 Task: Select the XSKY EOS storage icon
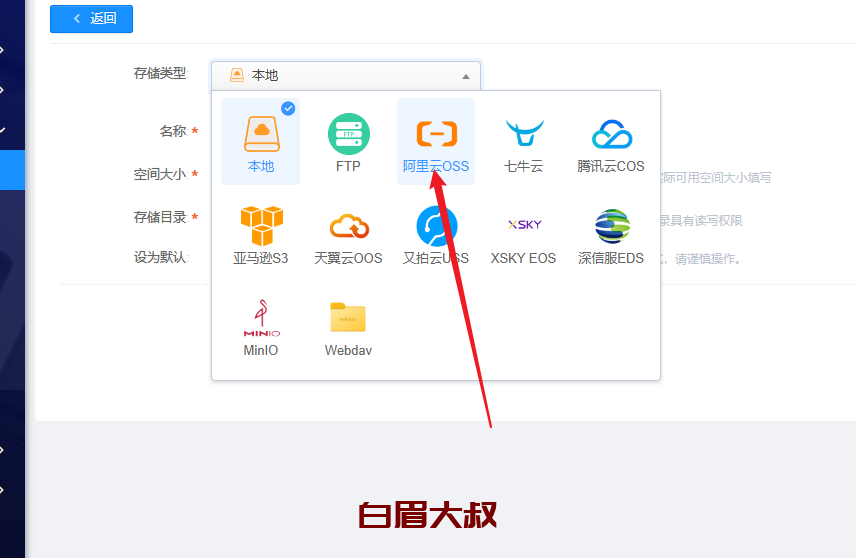[524, 224]
